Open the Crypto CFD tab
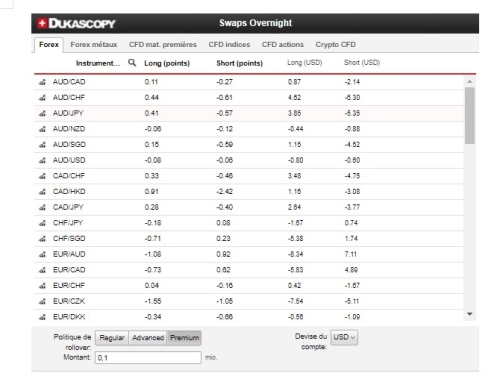 click(x=335, y=45)
